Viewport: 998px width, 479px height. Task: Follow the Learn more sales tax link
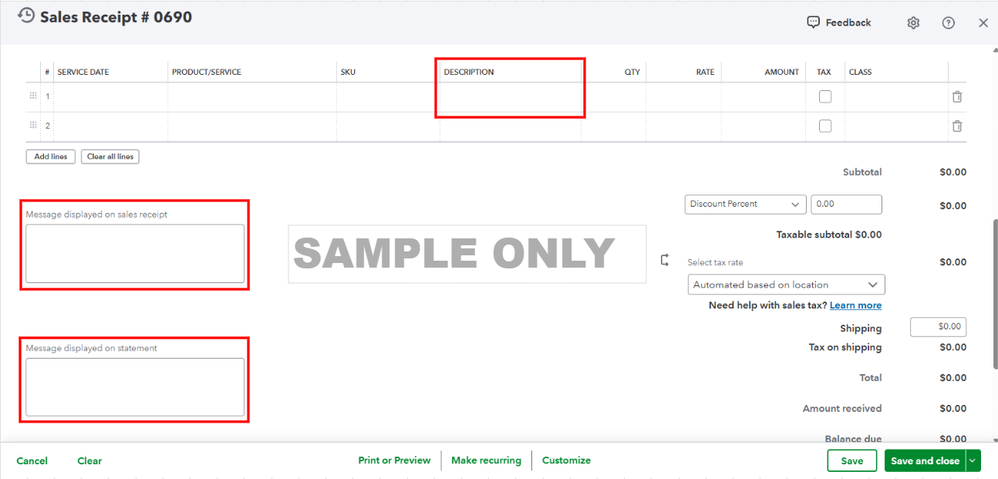855,305
